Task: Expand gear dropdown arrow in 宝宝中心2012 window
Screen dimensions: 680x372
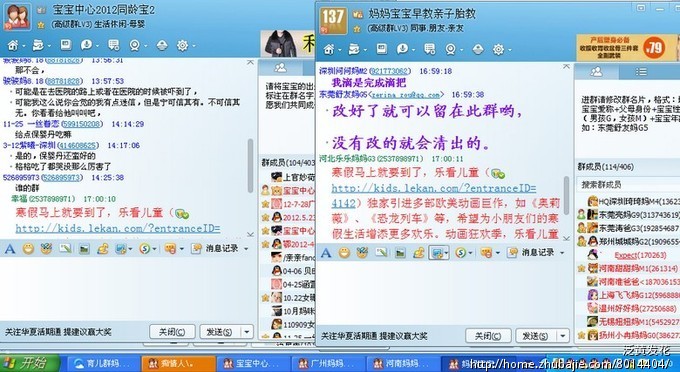Action: [194, 46]
